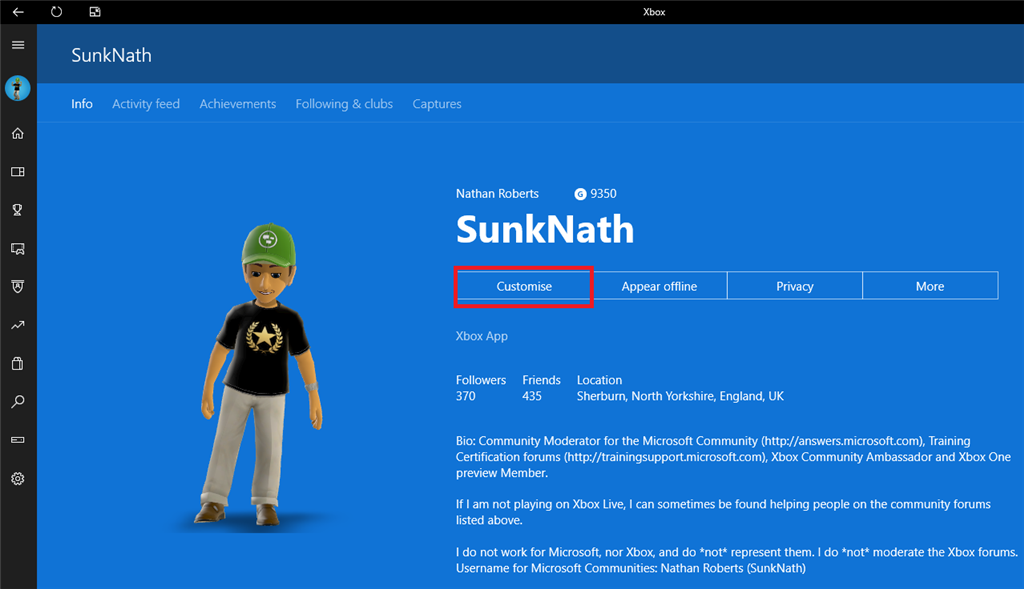Viewport: 1024px width, 589px height.
Task: Open Clubs shield icon in sidebar
Action: pos(18,287)
